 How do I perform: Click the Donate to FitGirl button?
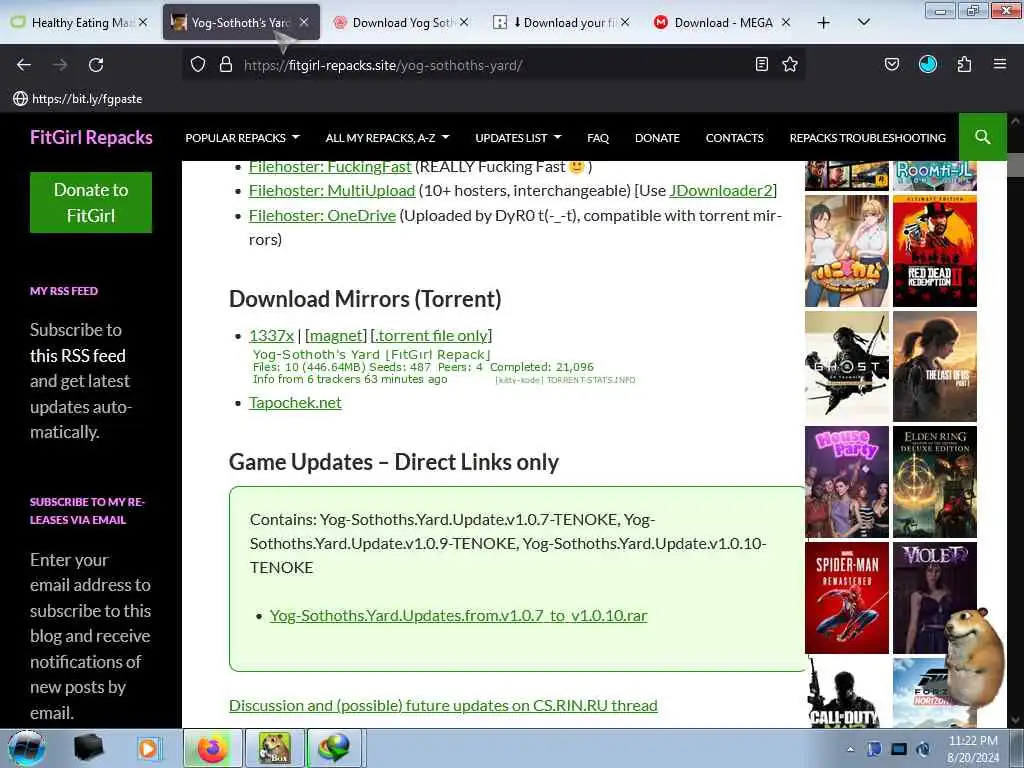pyautogui.click(x=91, y=202)
